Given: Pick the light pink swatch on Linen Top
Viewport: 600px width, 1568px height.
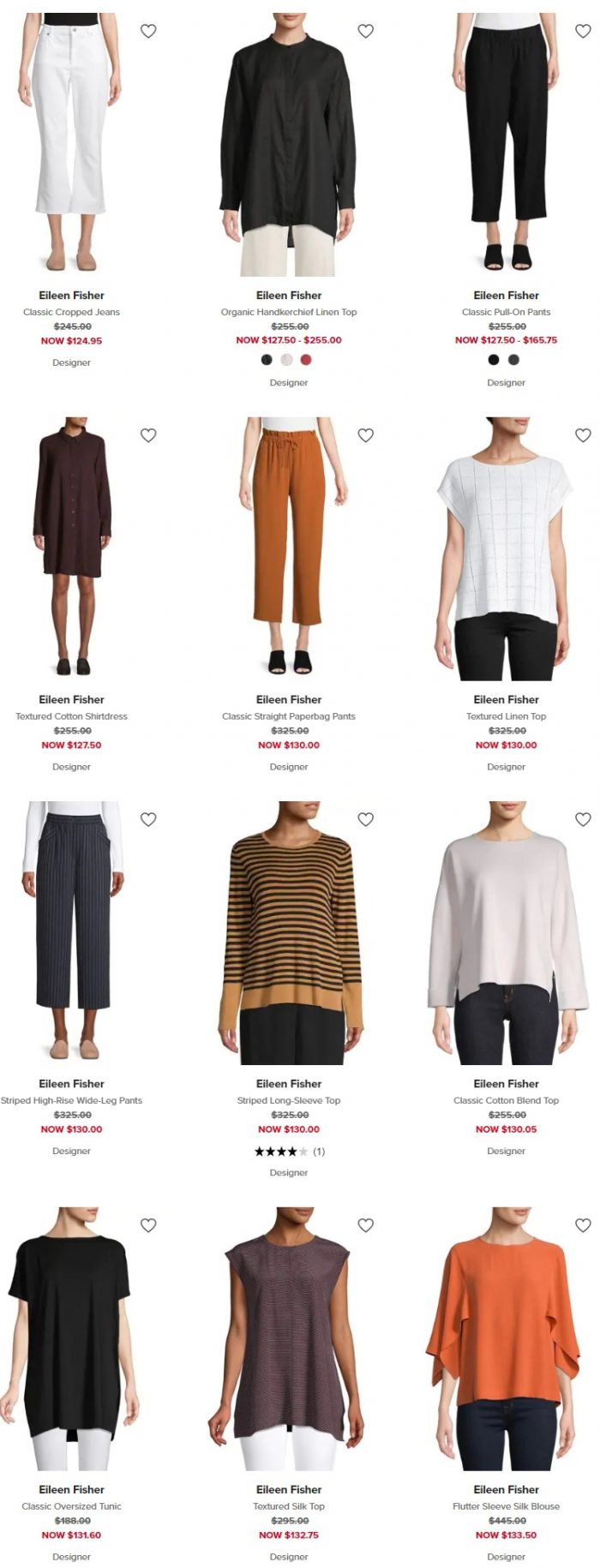Looking at the screenshot, I should pyautogui.click(x=286, y=360).
